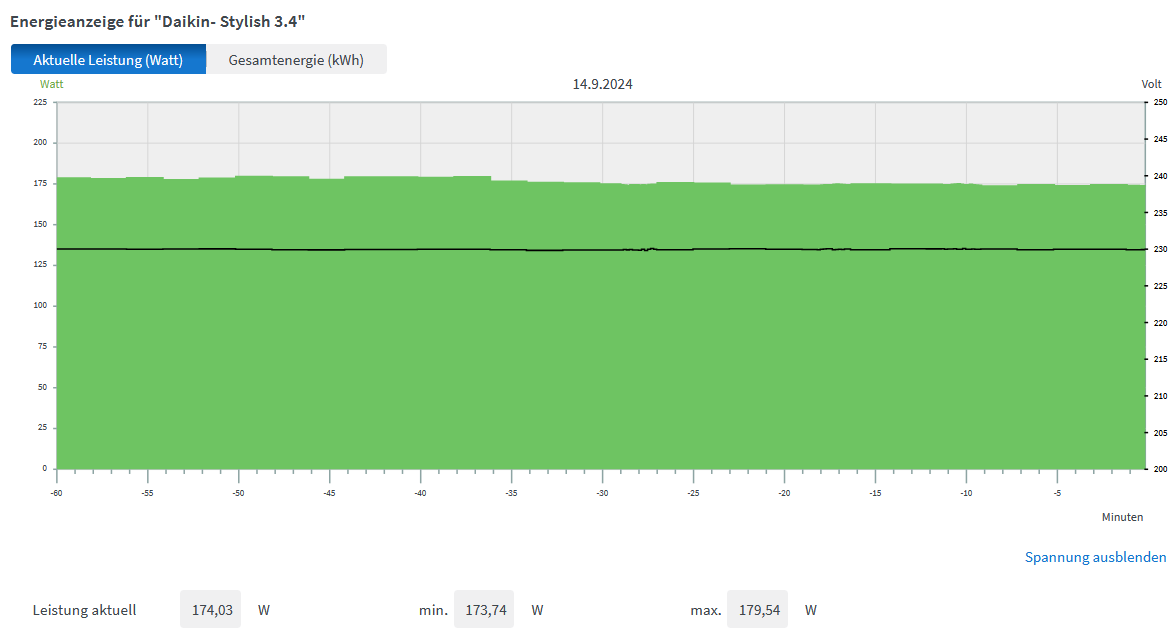Select the Aktuelle Leistung (Watt) tab
The image size is (1172, 632).
[x=108, y=60]
